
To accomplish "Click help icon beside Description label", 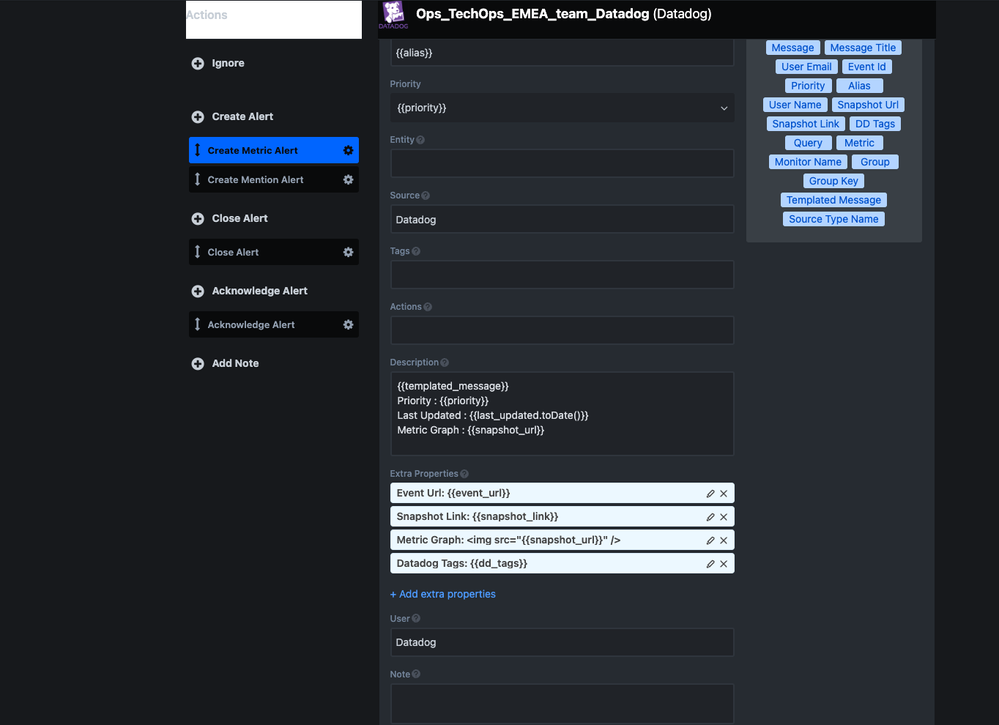I will 445,362.
